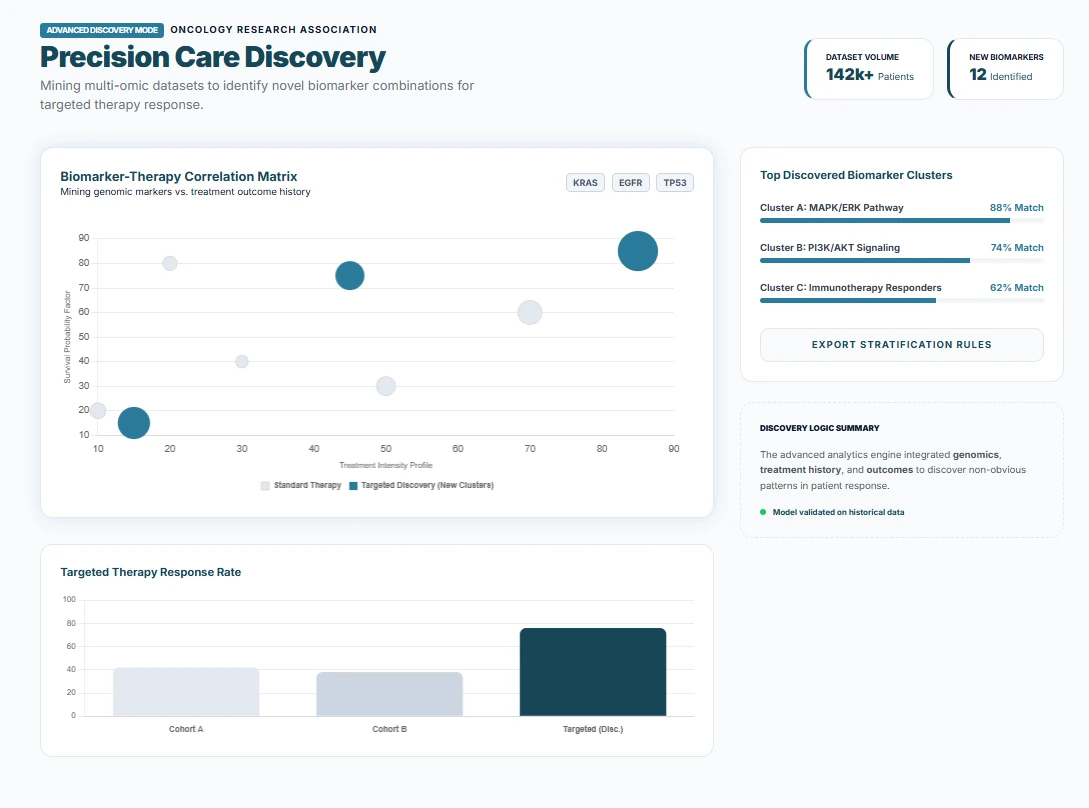The image size is (1089, 808).
Task: Select the TP53 marker tag
Action: [x=675, y=183]
